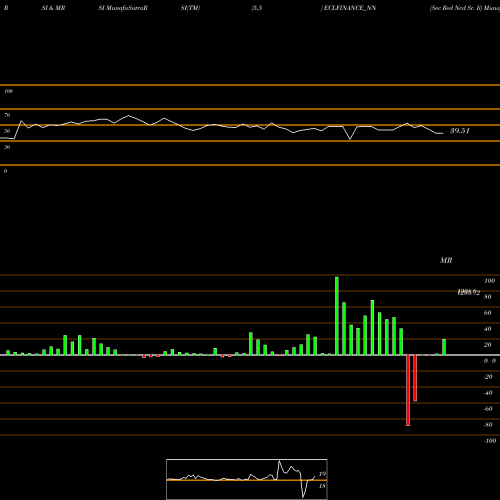Click the 19 label in mini chart
Image resolution: width=500 pixels, height=500 pixels.
(322, 474)
